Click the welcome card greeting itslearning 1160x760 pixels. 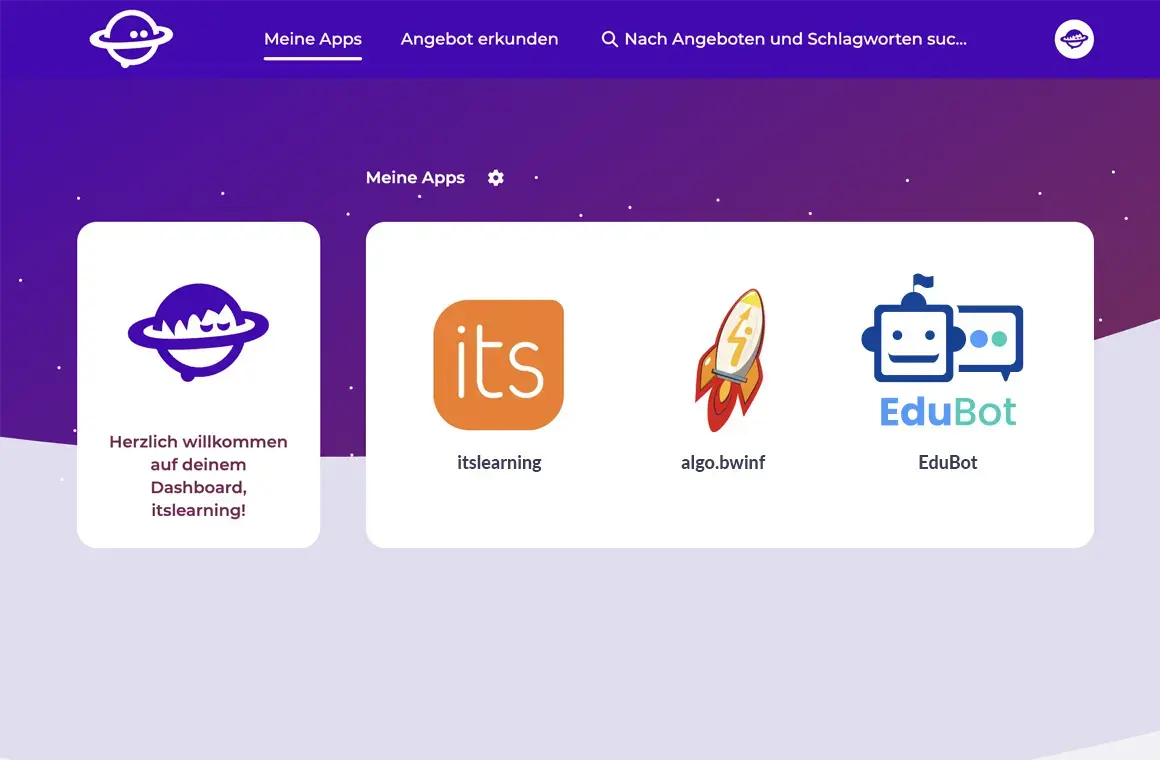[x=198, y=476]
